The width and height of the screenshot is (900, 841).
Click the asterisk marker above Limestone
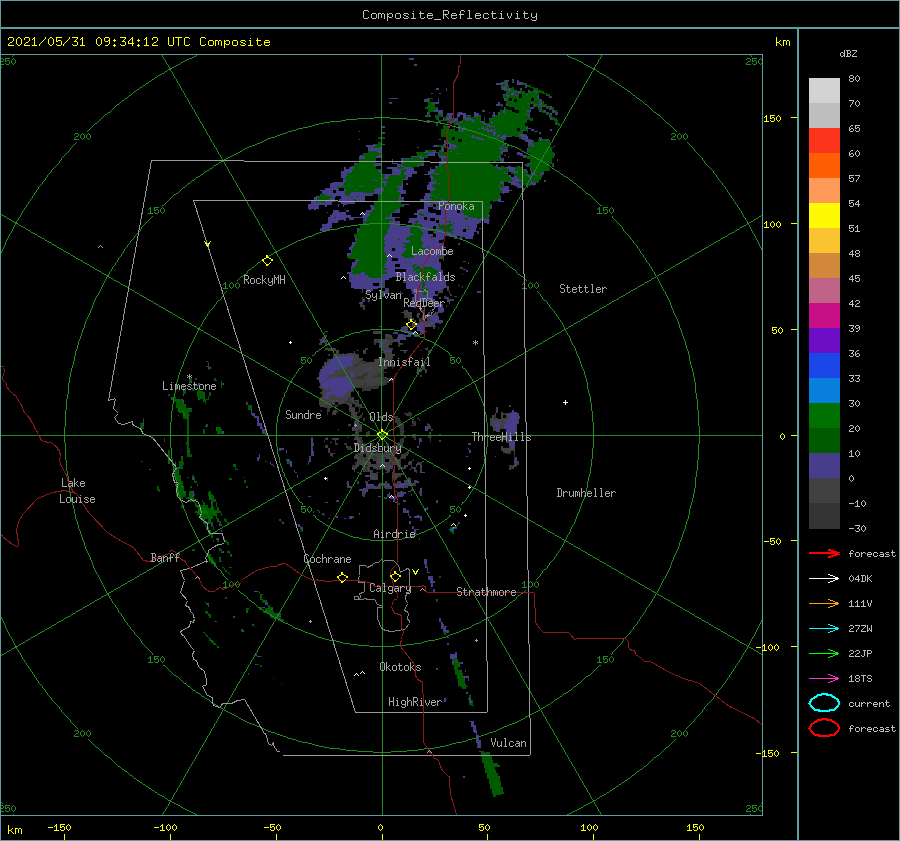coord(189,377)
